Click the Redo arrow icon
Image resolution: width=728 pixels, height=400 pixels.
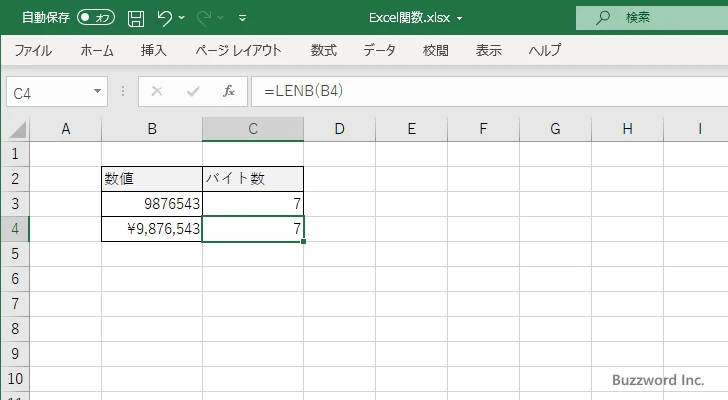pos(204,18)
